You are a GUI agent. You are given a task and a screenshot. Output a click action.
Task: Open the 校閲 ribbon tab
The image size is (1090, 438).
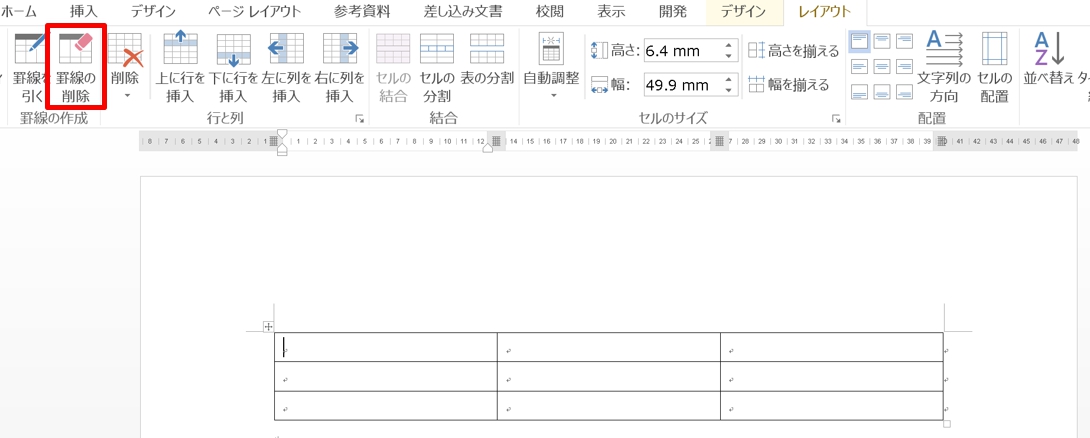(x=550, y=12)
